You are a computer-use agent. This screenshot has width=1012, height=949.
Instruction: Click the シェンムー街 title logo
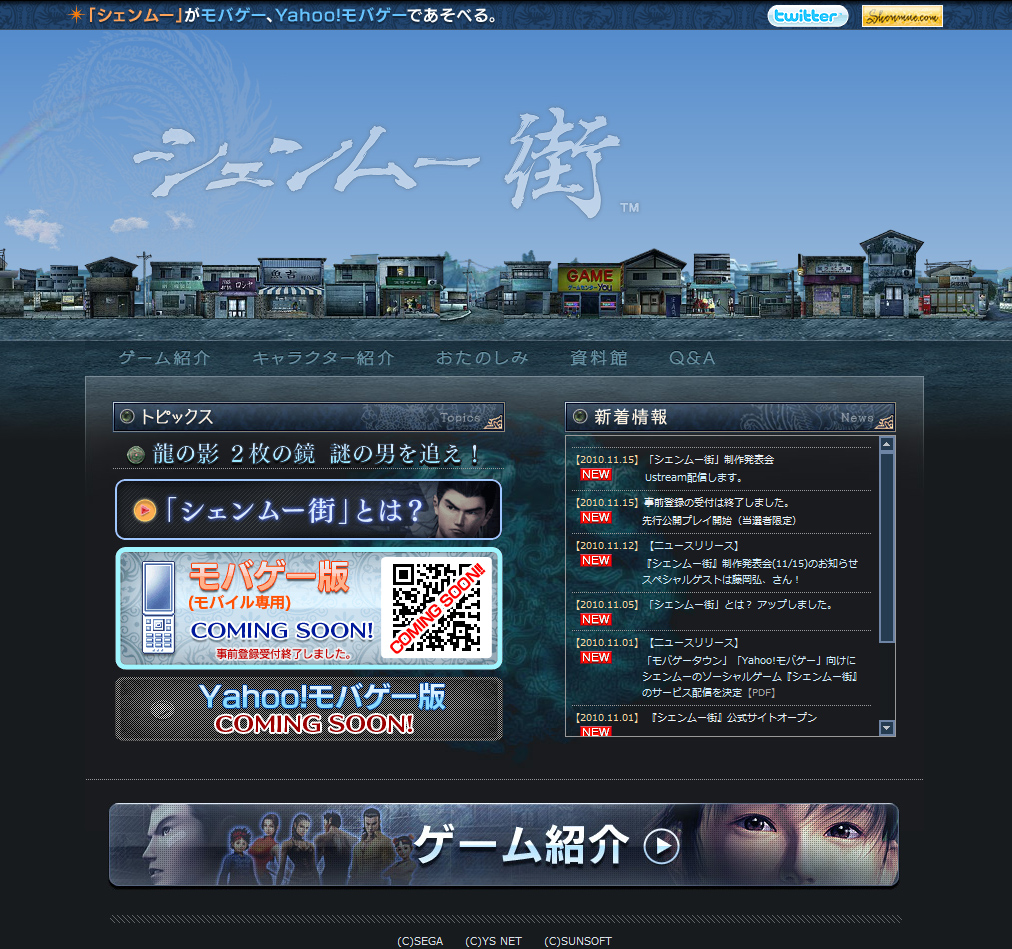click(387, 161)
